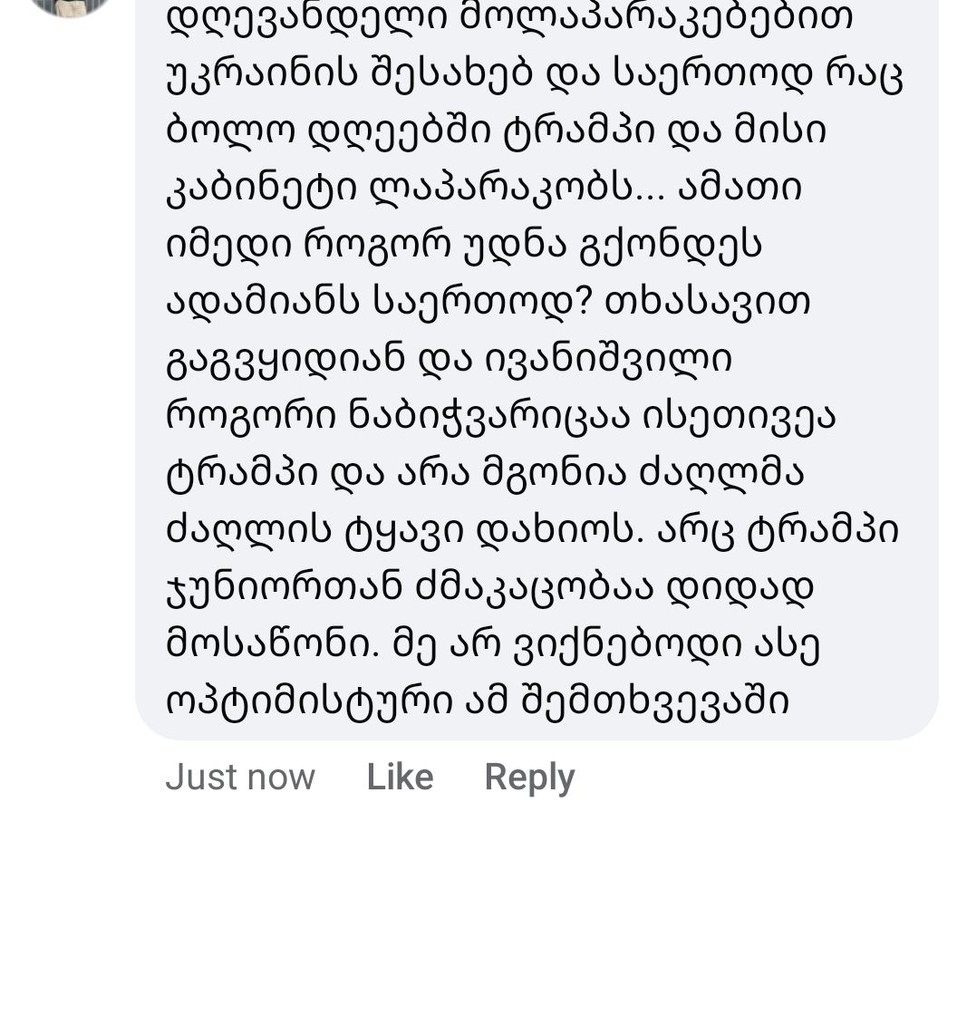Click the Like link under the comment
Image resolution: width=968 pixels, height=1024 pixels.
[399, 776]
